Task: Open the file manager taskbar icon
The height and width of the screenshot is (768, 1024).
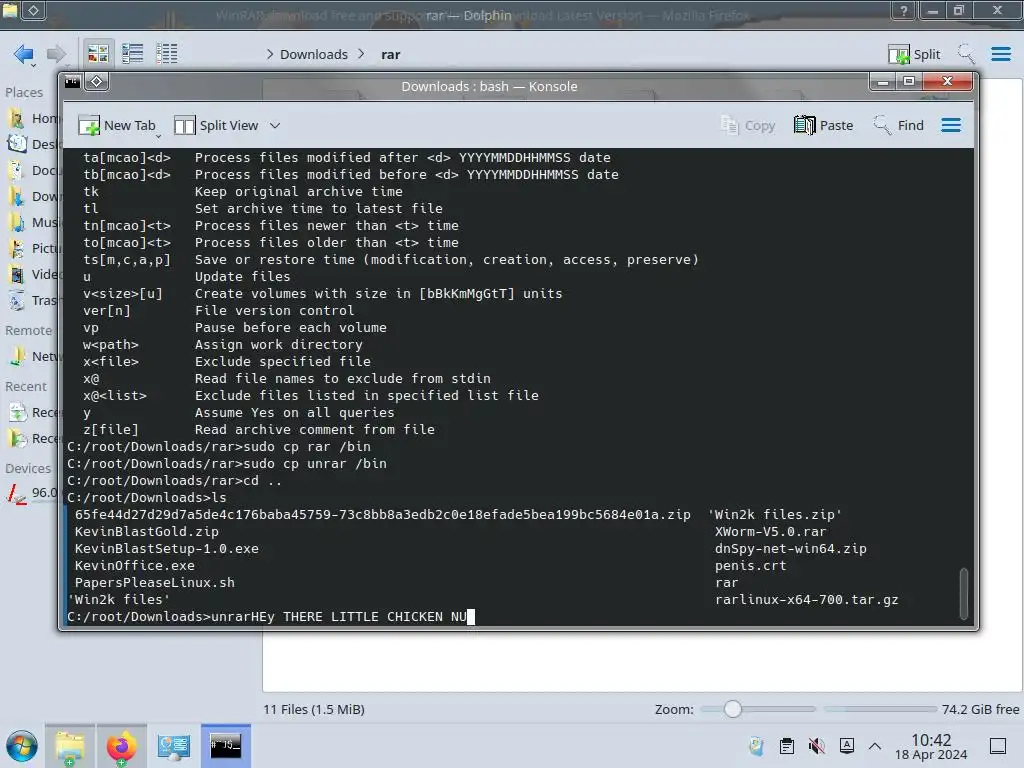Action: (x=70, y=746)
